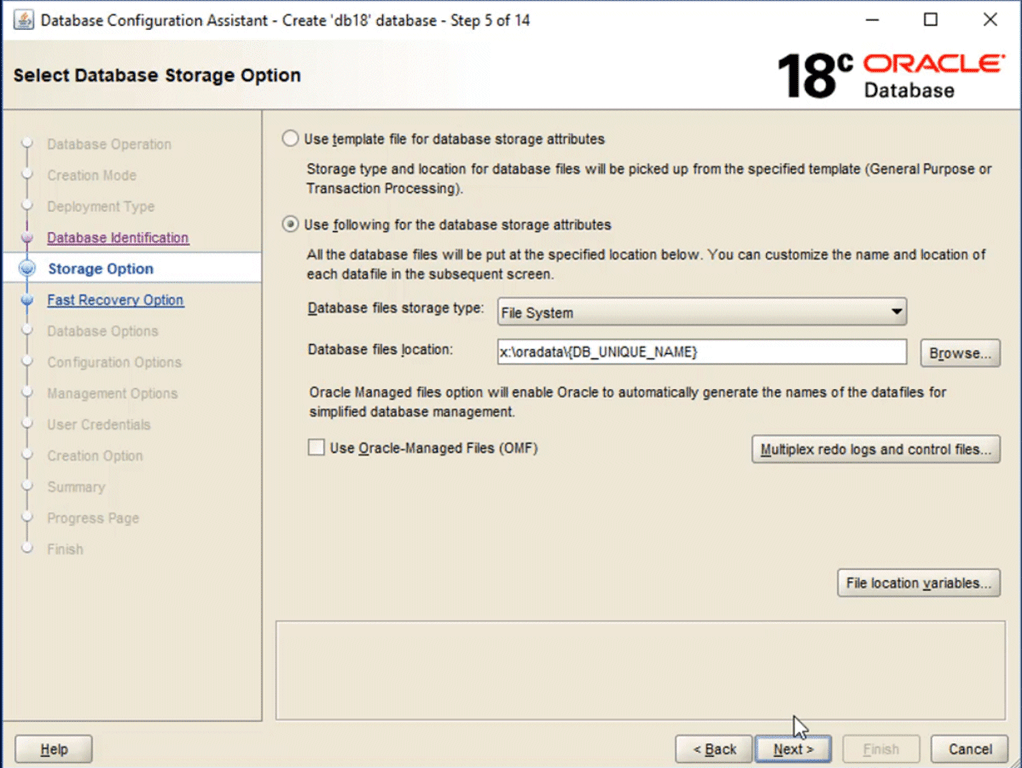
Task: Click the Database Configuration Assistant title icon
Action: pos(23,20)
